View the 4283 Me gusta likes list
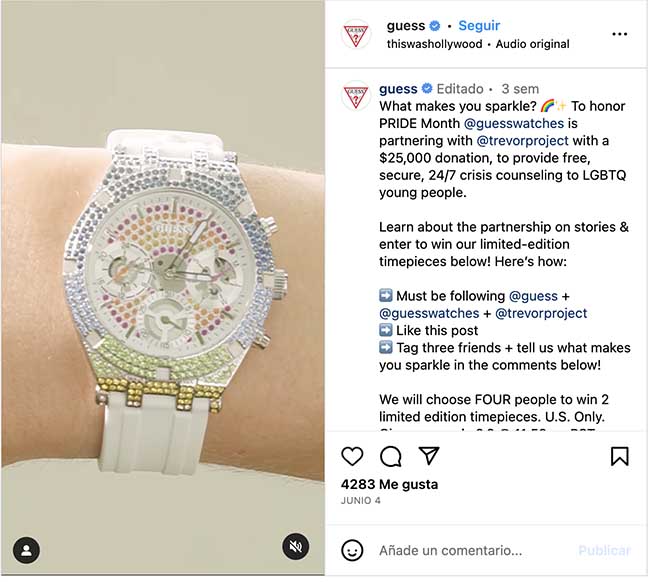This screenshot has width=650, height=582. [x=389, y=484]
